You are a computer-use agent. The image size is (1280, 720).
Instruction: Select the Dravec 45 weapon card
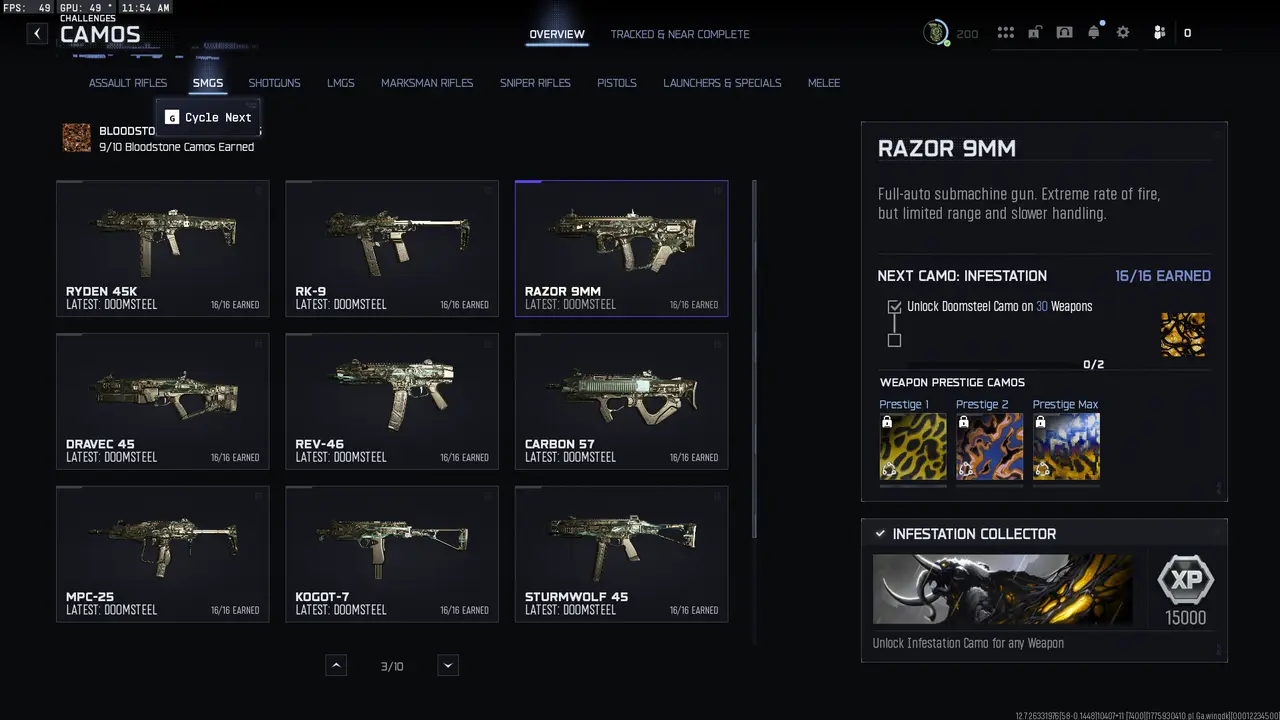pyautogui.click(x=163, y=401)
